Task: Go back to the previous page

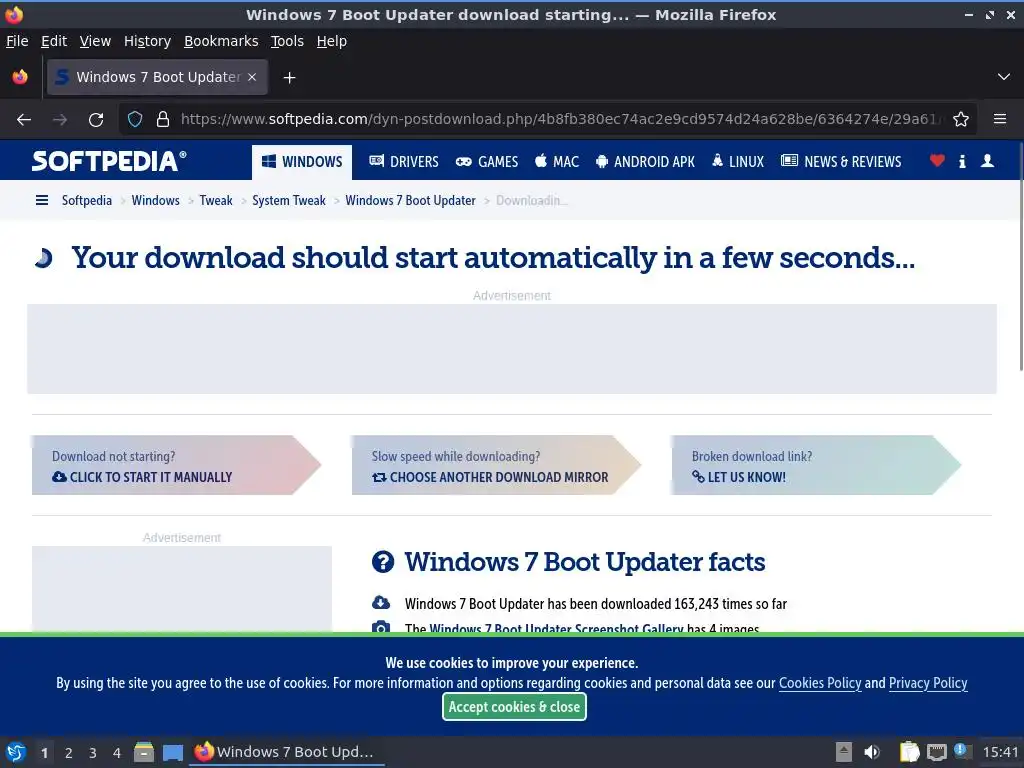Action: [x=24, y=120]
